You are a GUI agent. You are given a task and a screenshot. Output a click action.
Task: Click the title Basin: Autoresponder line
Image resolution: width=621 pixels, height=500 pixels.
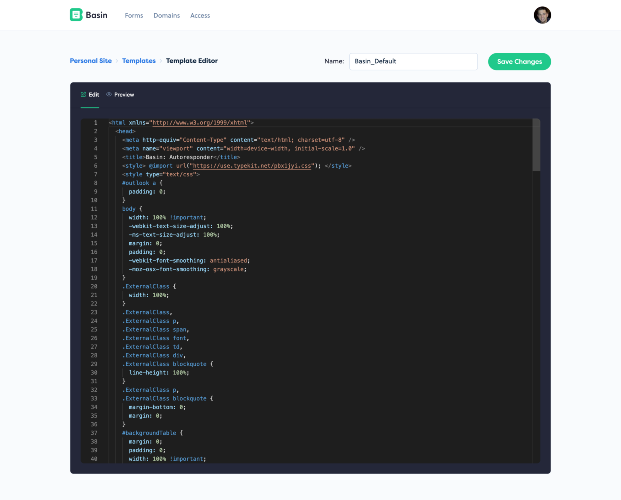coord(181,157)
